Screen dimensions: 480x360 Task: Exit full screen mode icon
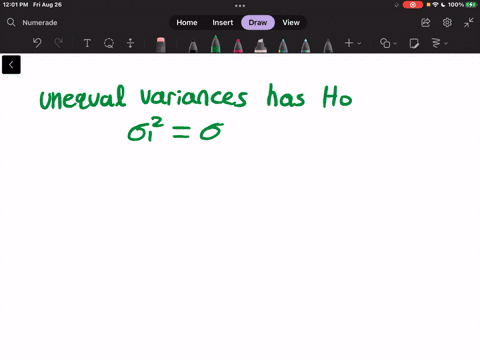[x=469, y=22]
